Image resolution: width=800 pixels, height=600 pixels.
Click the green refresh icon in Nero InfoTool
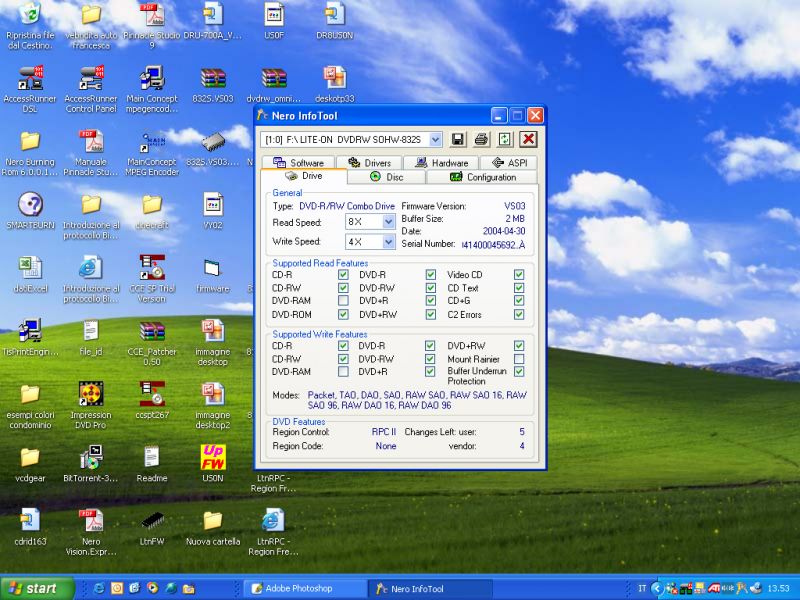pyautogui.click(x=505, y=139)
